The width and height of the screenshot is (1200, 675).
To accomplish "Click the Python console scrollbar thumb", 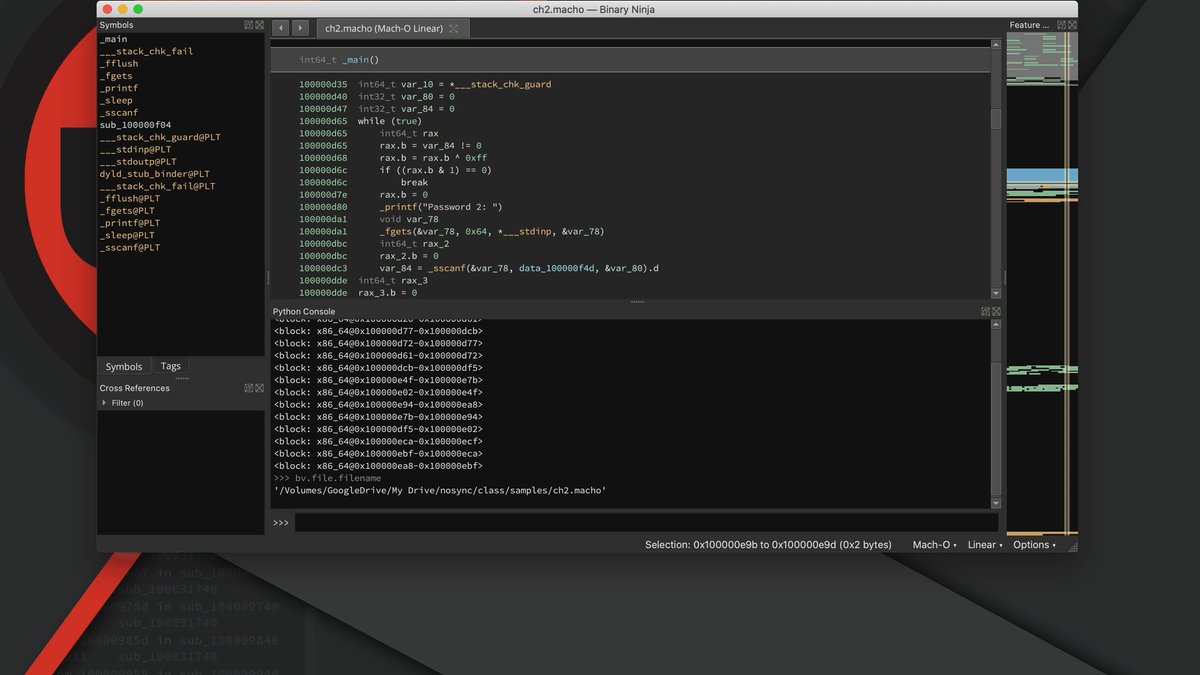I will coord(996,427).
